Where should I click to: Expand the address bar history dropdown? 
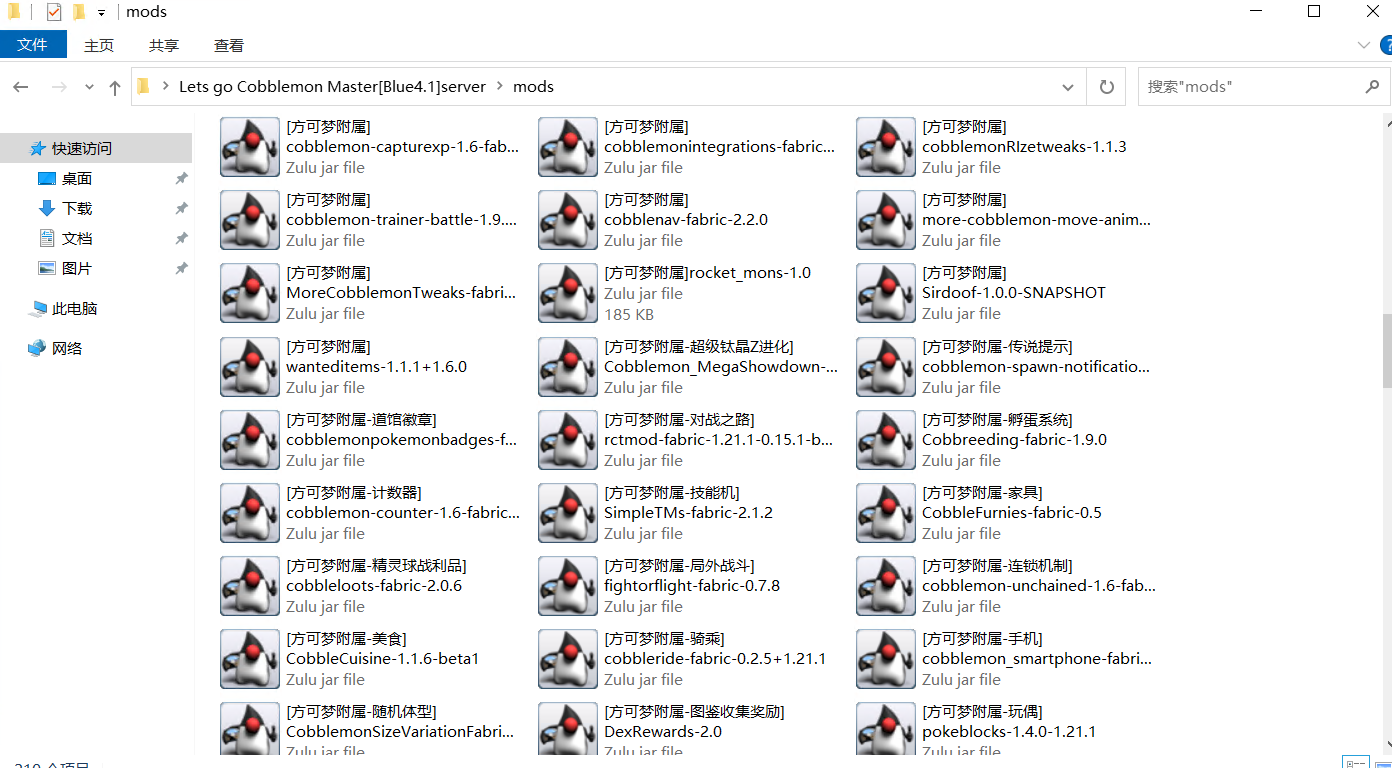pos(1068,87)
